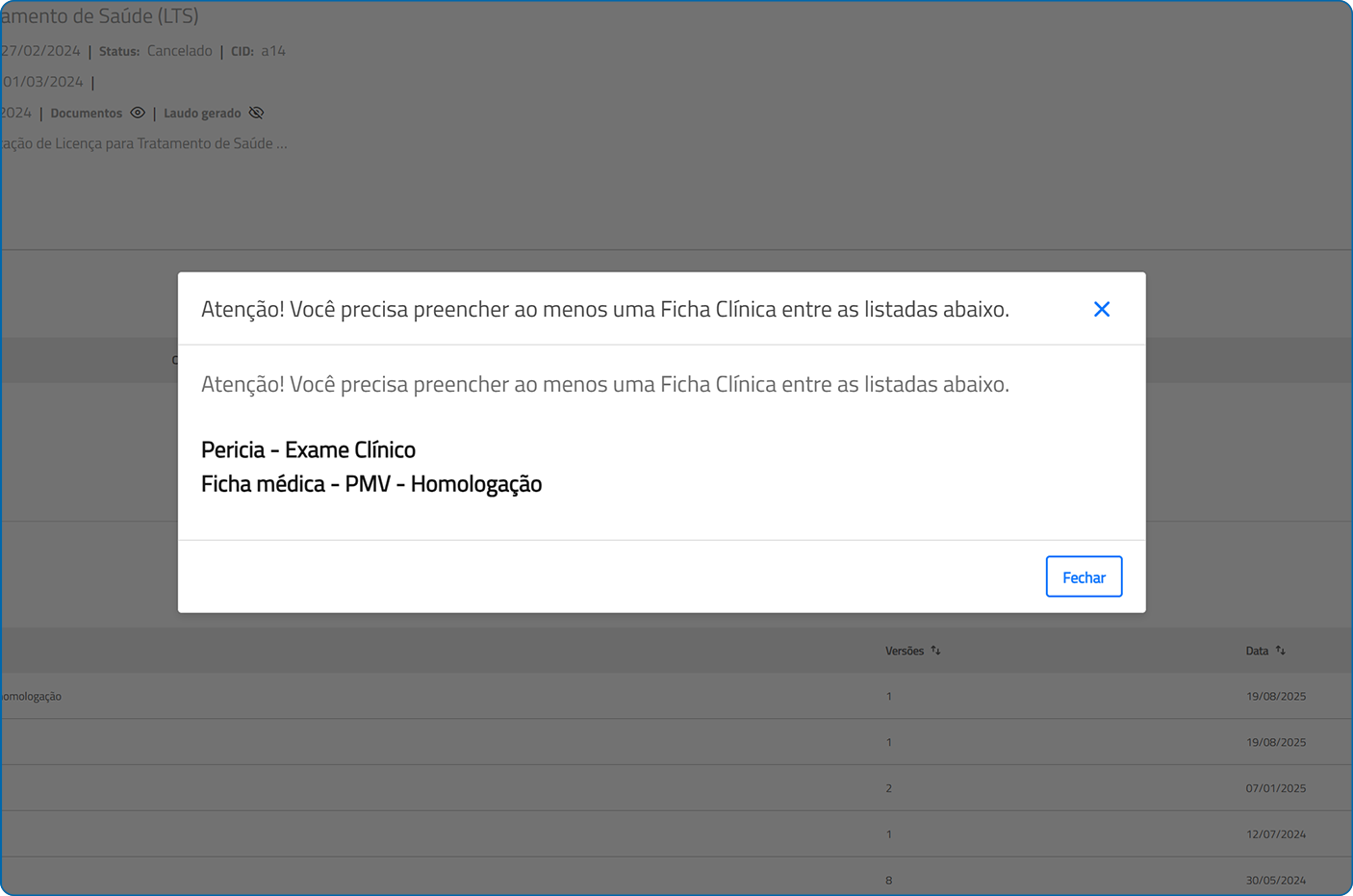Select Pericia - Exame Clínico in the dialog
The height and width of the screenshot is (896, 1353).
click(308, 449)
